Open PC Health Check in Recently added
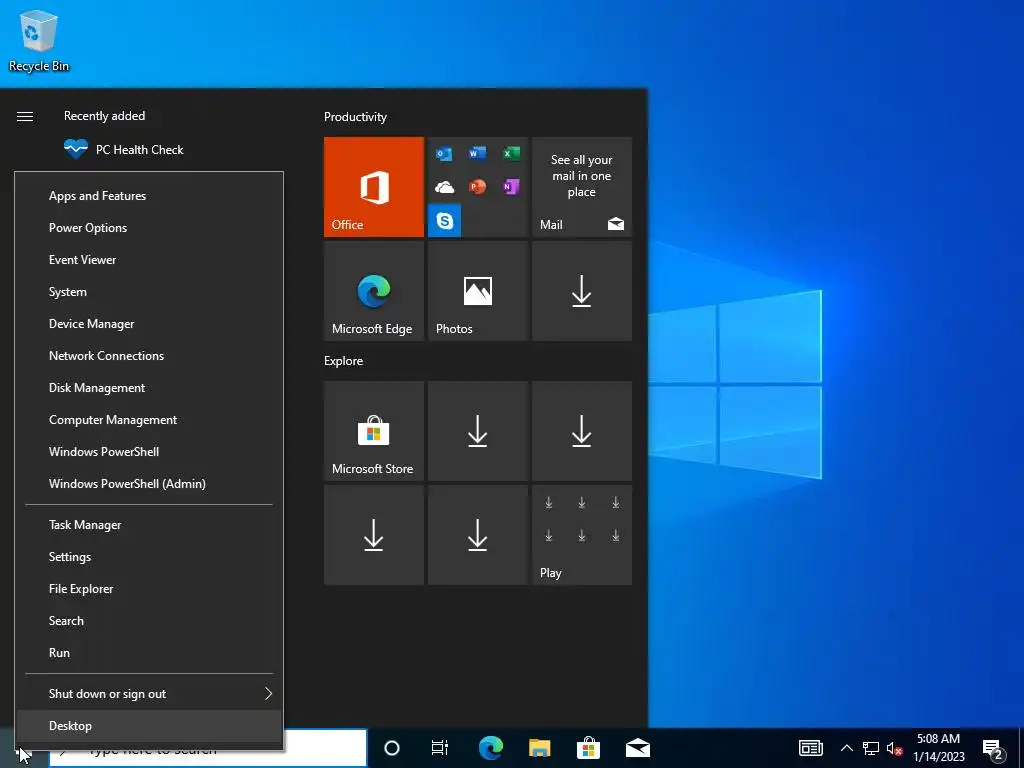The height and width of the screenshot is (768, 1024). tap(123, 150)
